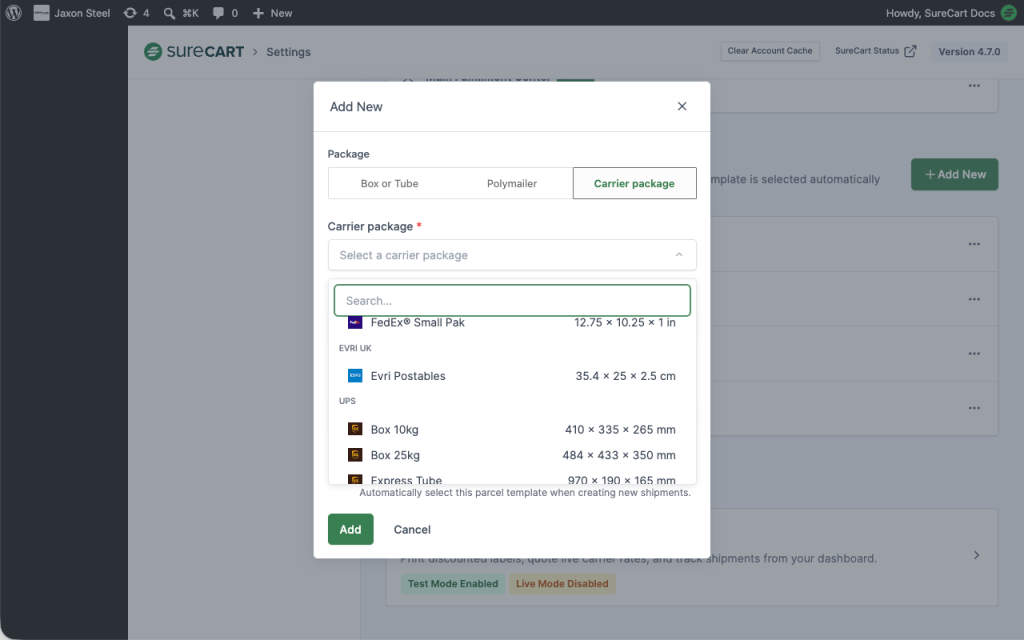Open the New content menu
Image resolution: width=1024 pixels, height=640 pixels.
coord(272,13)
